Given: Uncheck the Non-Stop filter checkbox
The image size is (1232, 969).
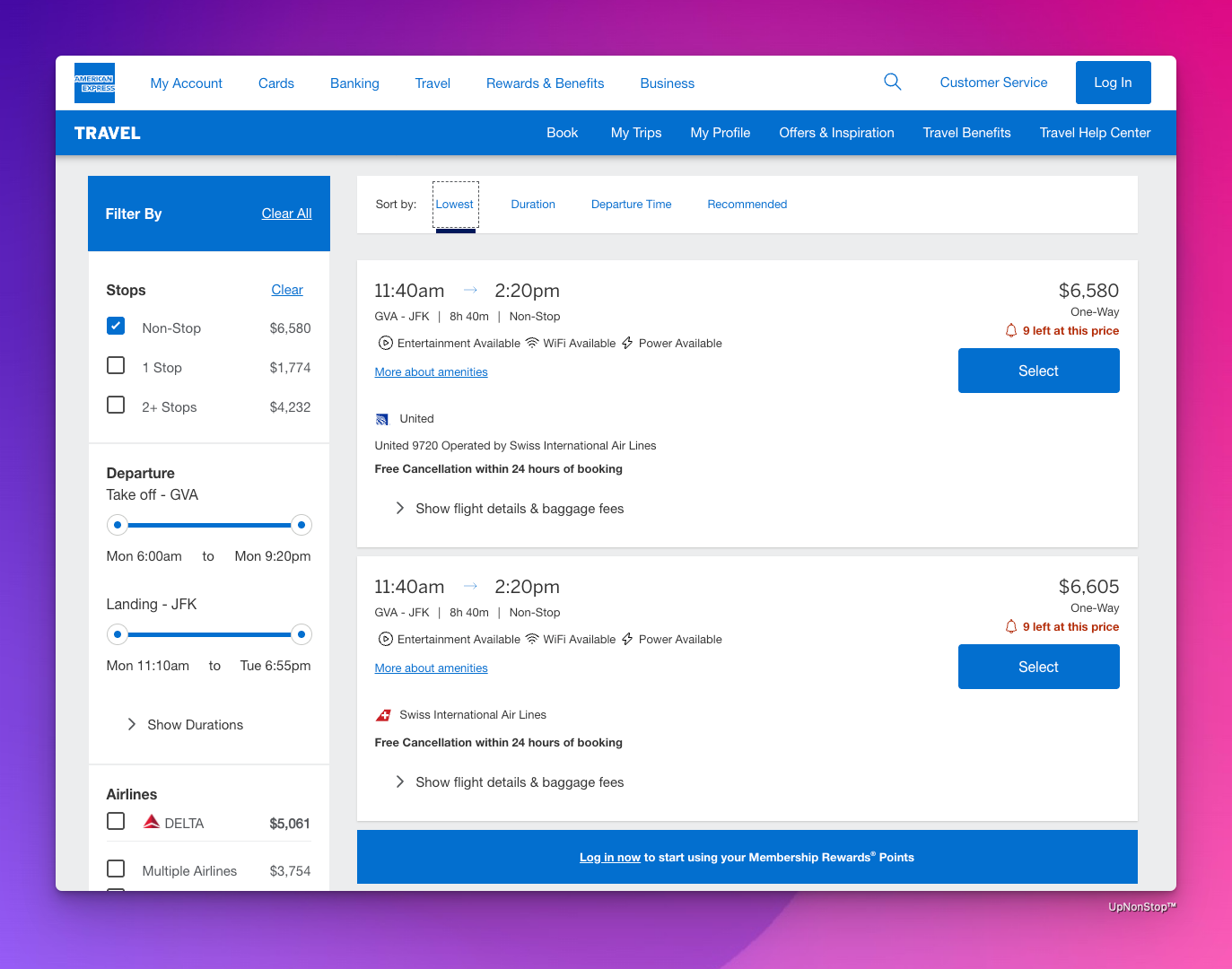Looking at the screenshot, I should click(116, 327).
